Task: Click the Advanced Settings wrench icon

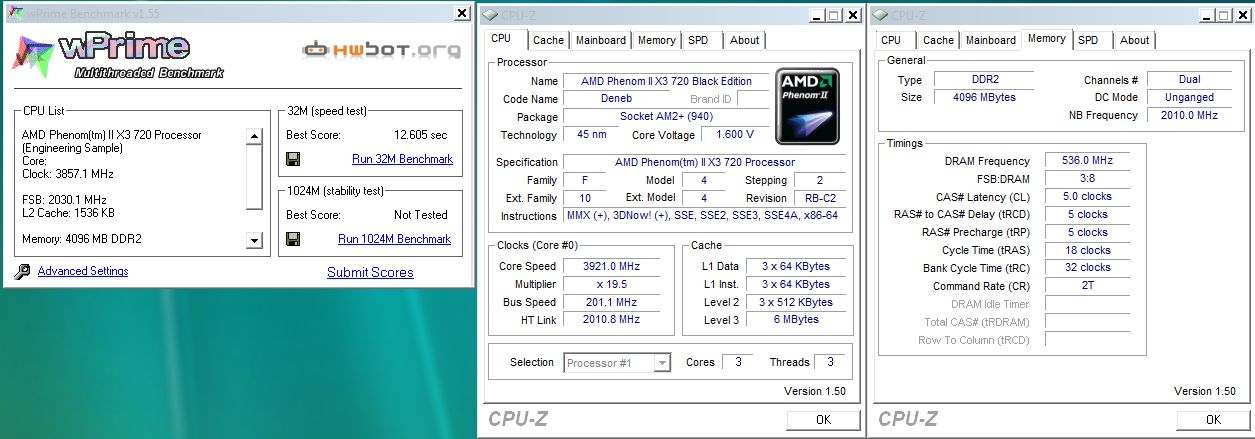Action: pos(22,272)
